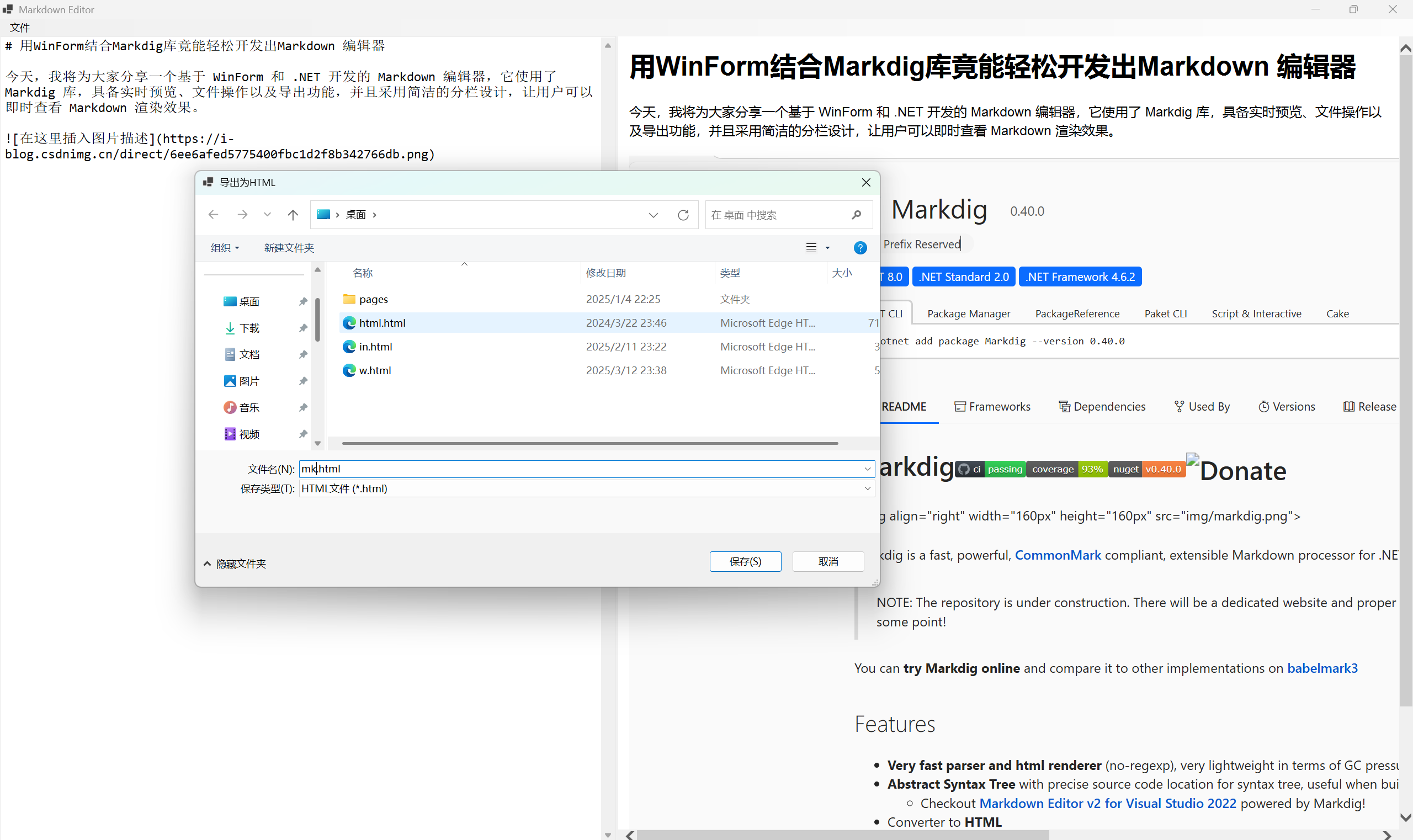
Task: Switch to the Versions tab on NuGet page
Action: click(x=1294, y=406)
